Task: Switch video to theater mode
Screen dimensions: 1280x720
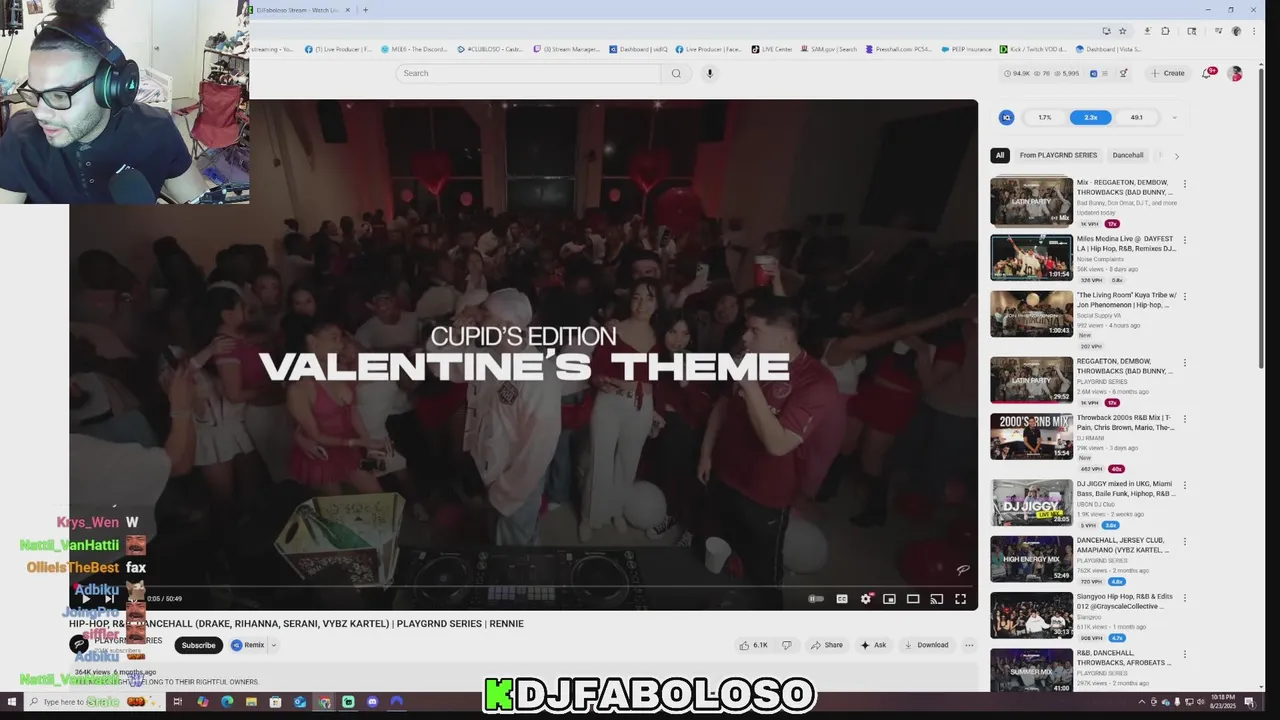Action: tap(913, 599)
